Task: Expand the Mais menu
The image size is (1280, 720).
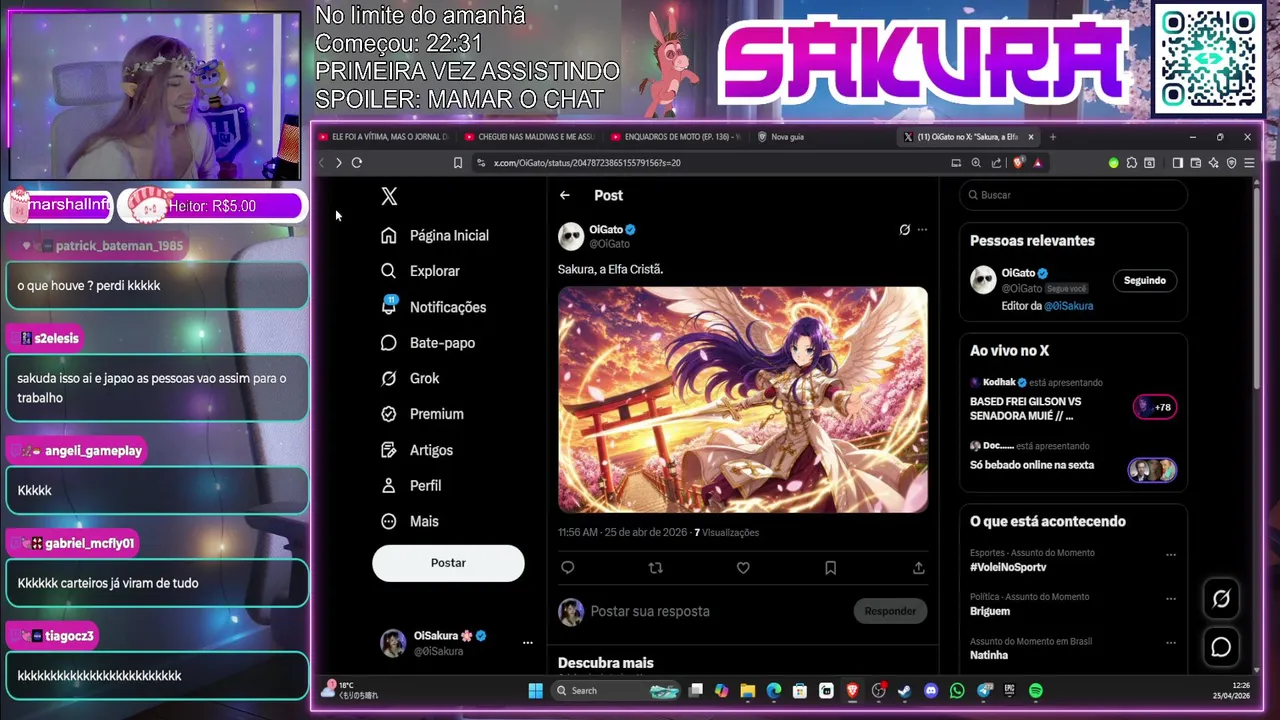Action: point(410,521)
